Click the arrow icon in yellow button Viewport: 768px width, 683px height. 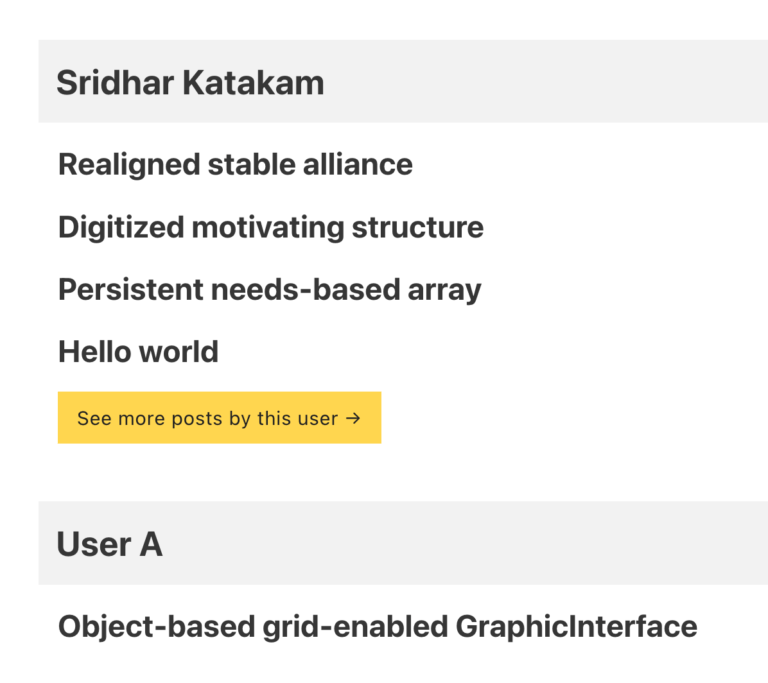[x=353, y=418]
